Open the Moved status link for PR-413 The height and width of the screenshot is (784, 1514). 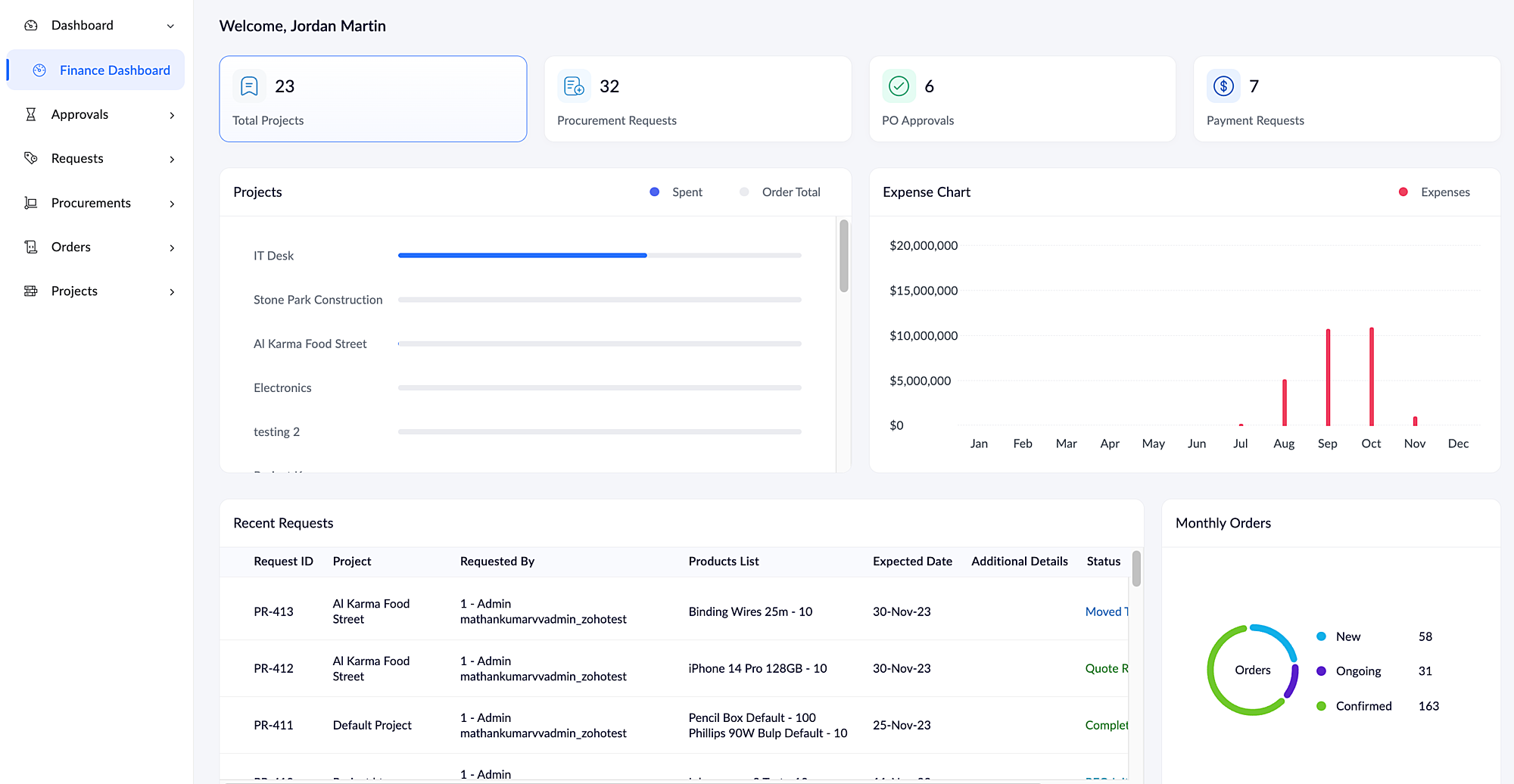(1107, 611)
